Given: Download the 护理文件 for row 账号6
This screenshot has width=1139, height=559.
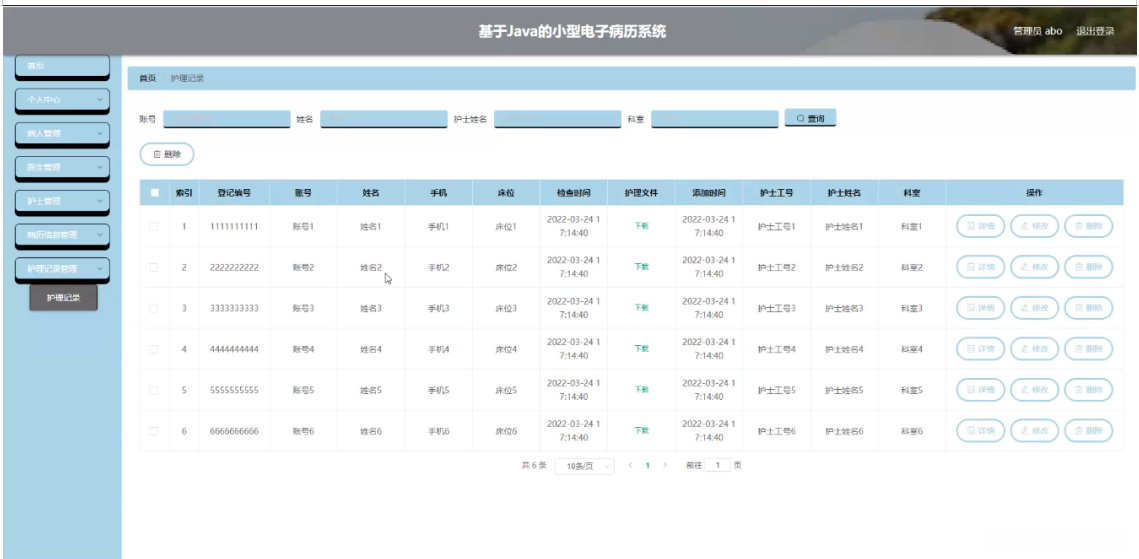Looking at the screenshot, I should [x=641, y=430].
